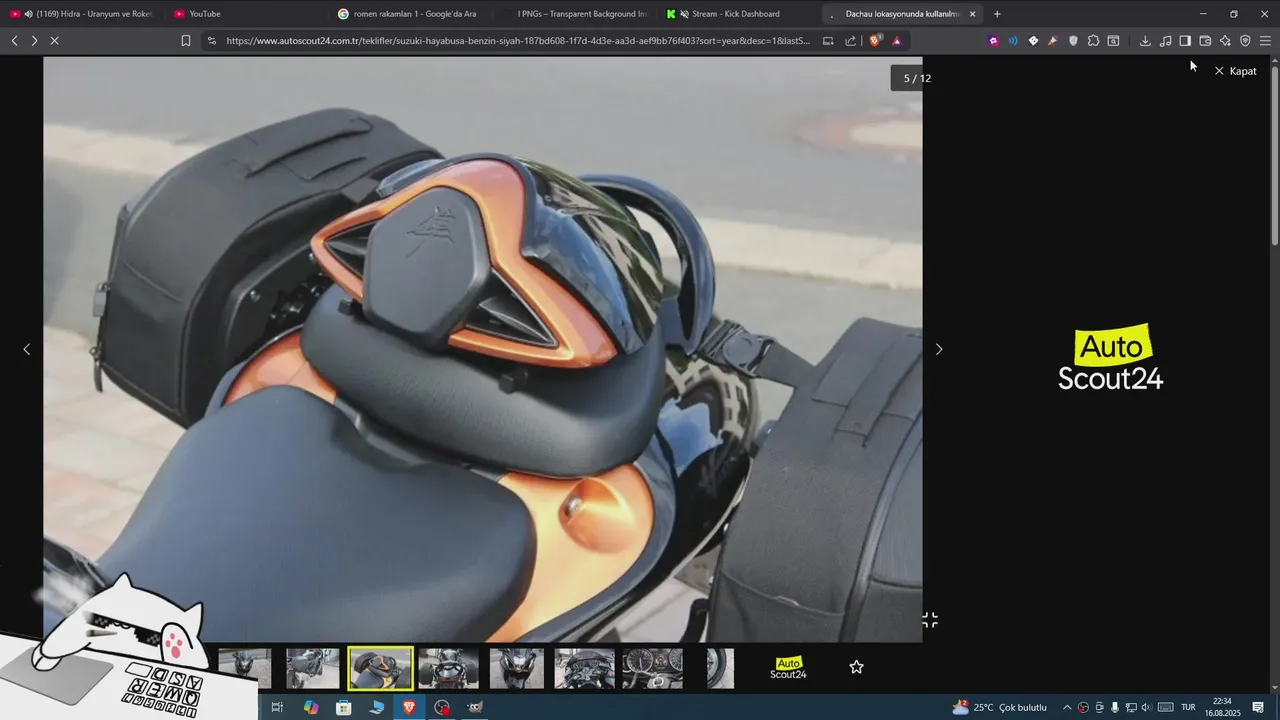Click the main motorcycle seat photo
This screenshot has height=720, width=1280.
tap(482, 349)
